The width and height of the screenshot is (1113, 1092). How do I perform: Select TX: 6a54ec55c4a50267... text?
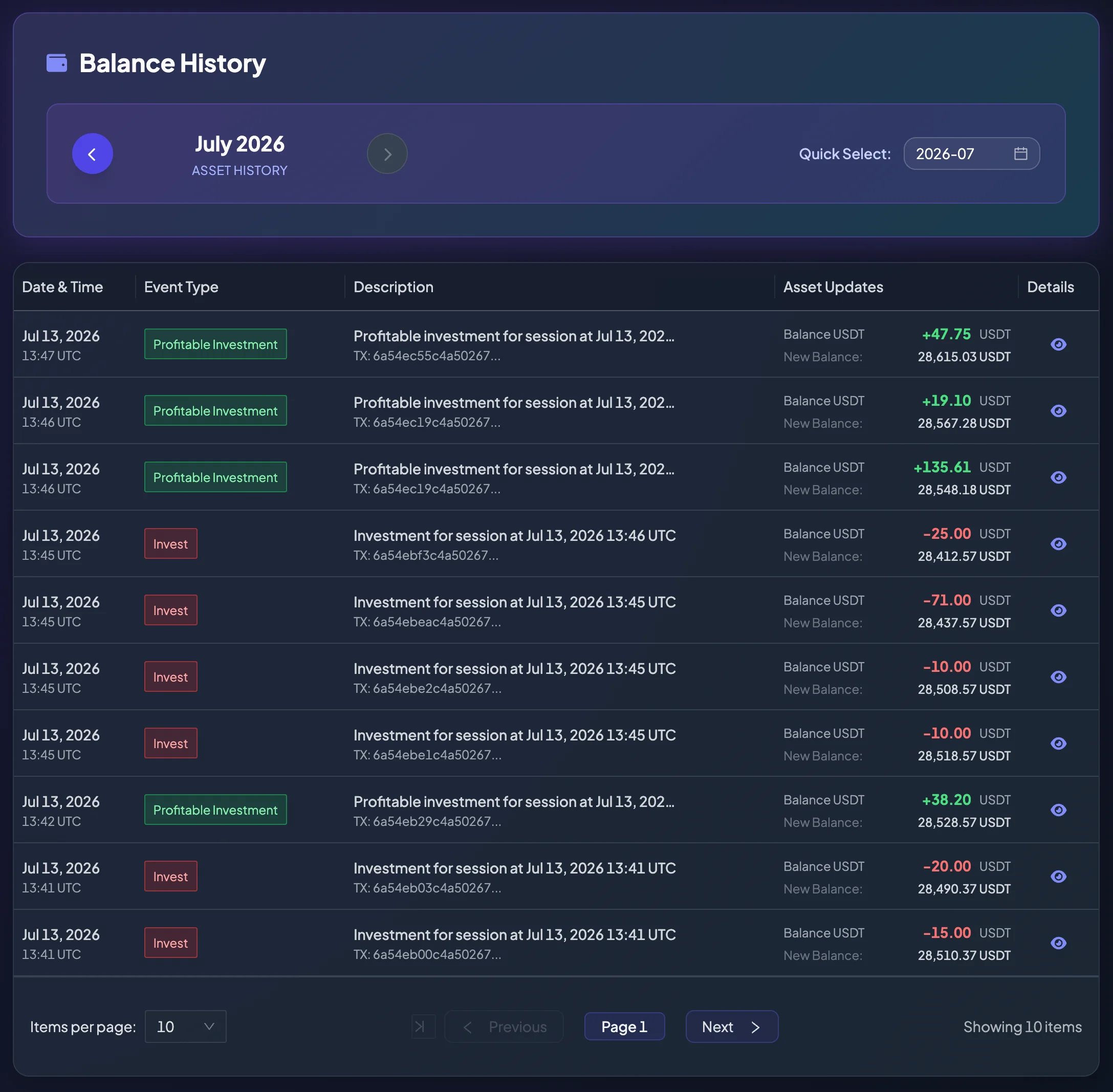pyautogui.click(x=427, y=356)
